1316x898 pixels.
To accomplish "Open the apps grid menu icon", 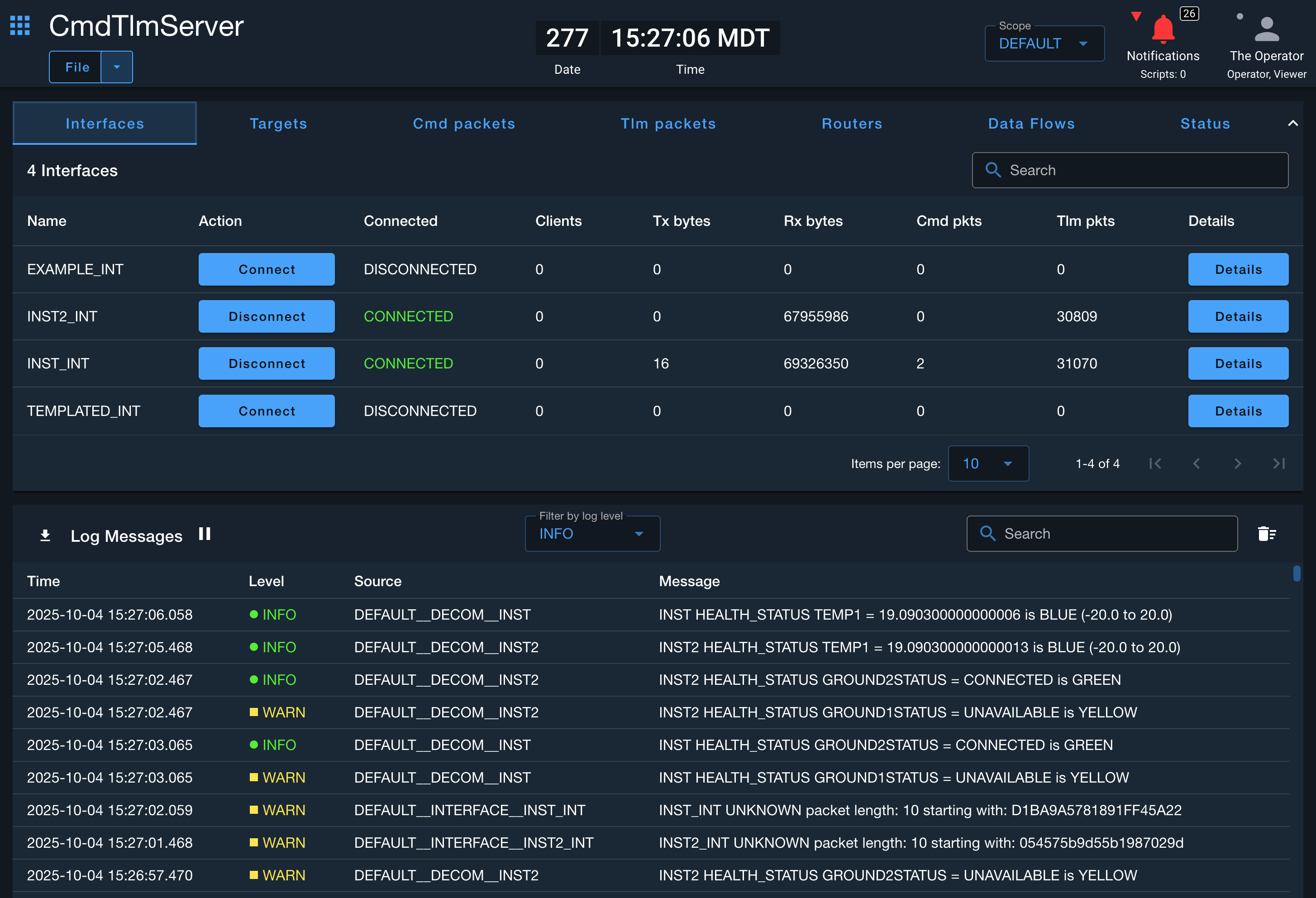I will (x=20, y=25).
